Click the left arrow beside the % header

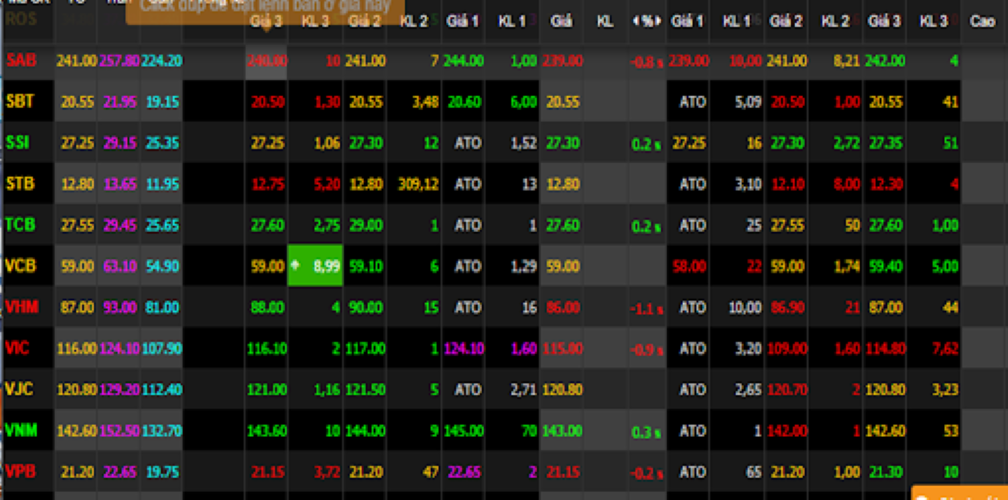point(636,21)
